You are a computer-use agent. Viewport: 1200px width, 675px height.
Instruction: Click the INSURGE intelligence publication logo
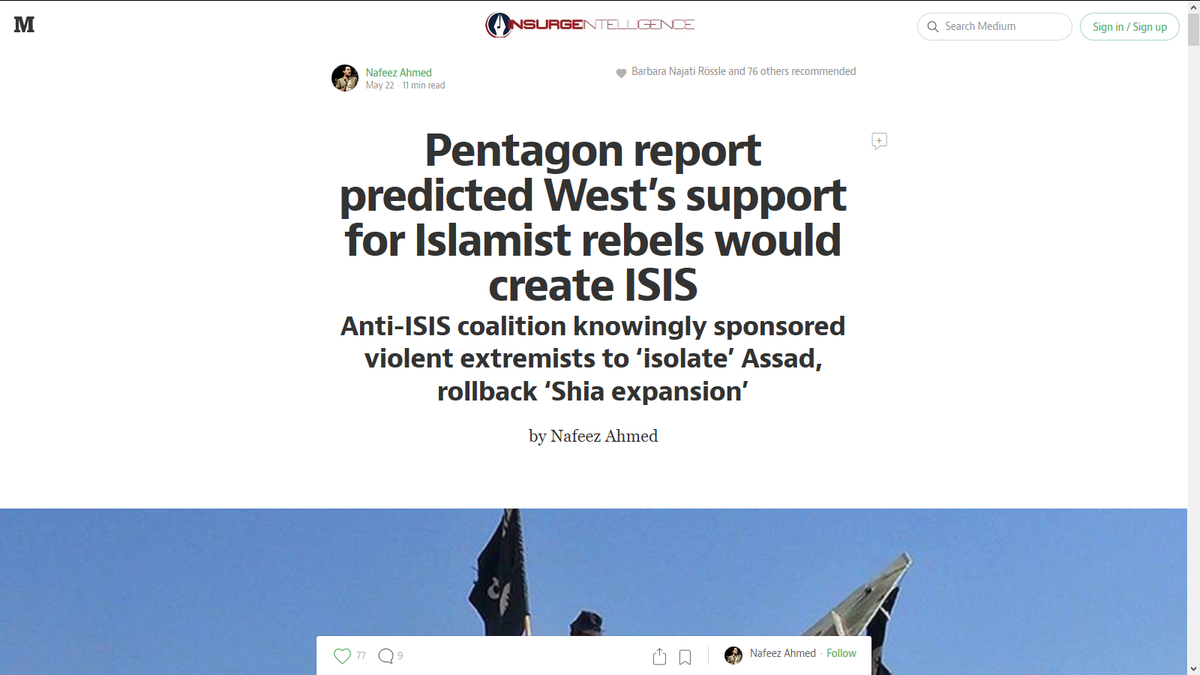[590, 25]
